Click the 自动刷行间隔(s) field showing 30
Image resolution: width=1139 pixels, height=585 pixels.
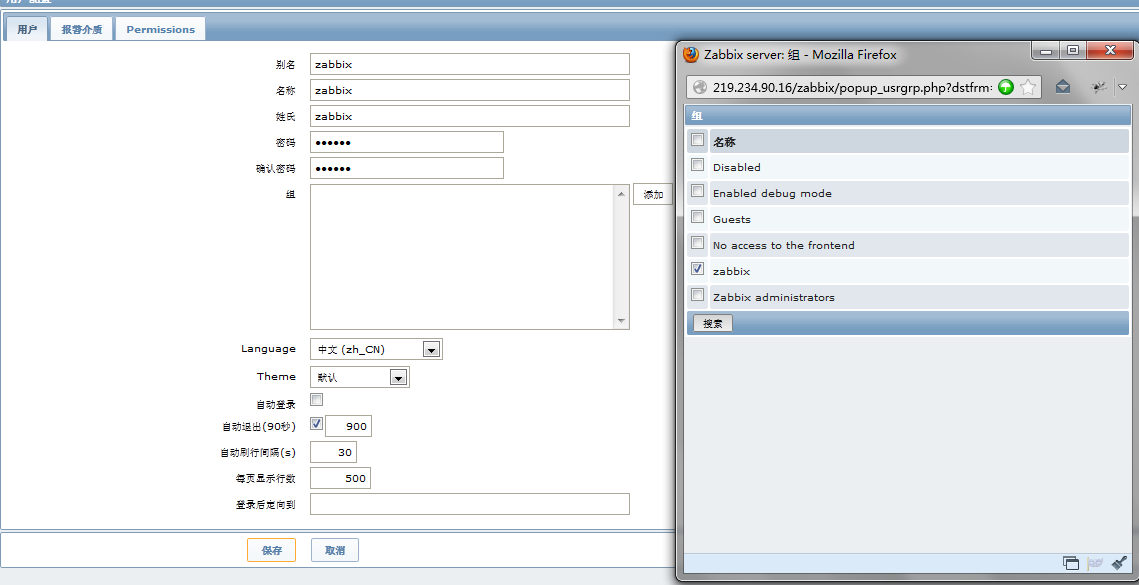[x=333, y=452]
